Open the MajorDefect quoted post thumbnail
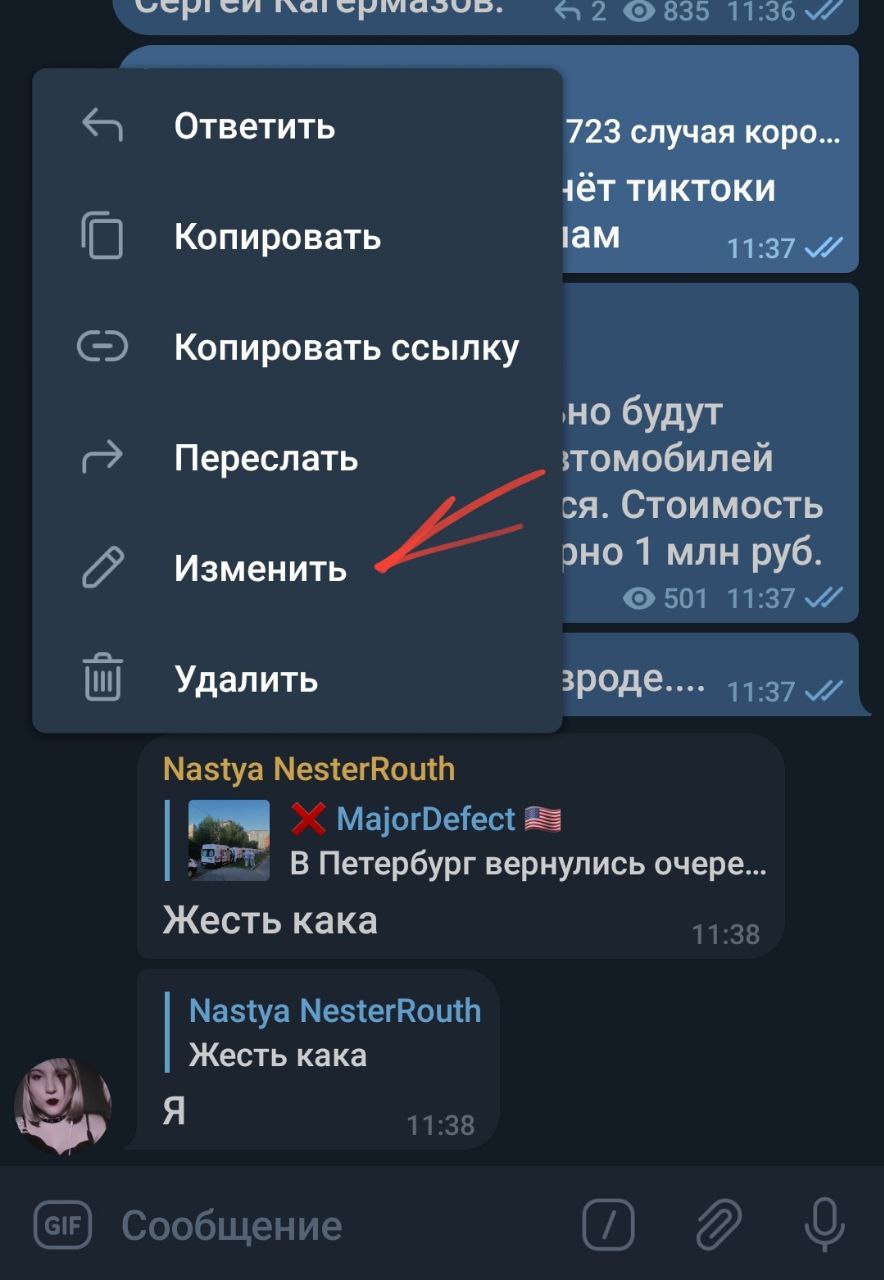 pos(229,840)
